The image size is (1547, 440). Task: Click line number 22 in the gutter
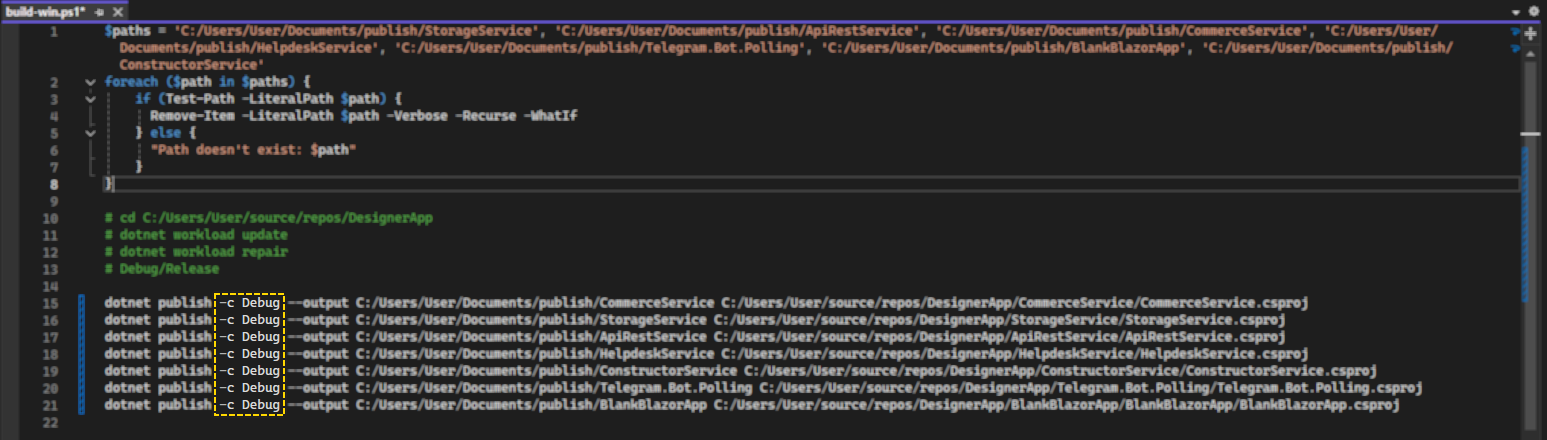coord(51,422)
